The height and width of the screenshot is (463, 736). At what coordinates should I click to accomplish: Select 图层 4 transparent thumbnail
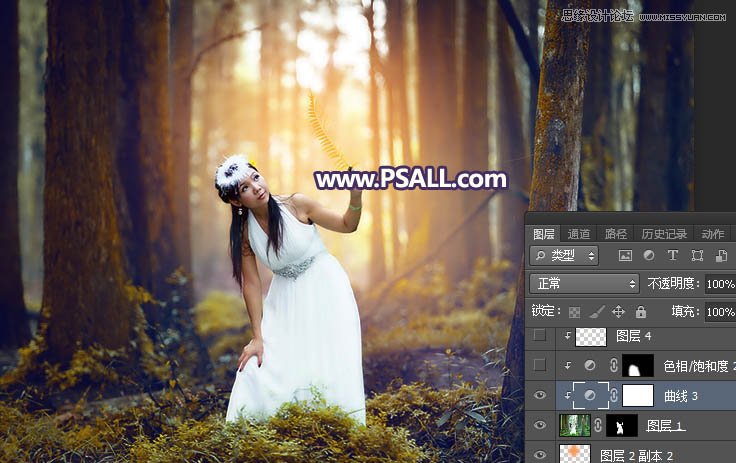[590, 336]
